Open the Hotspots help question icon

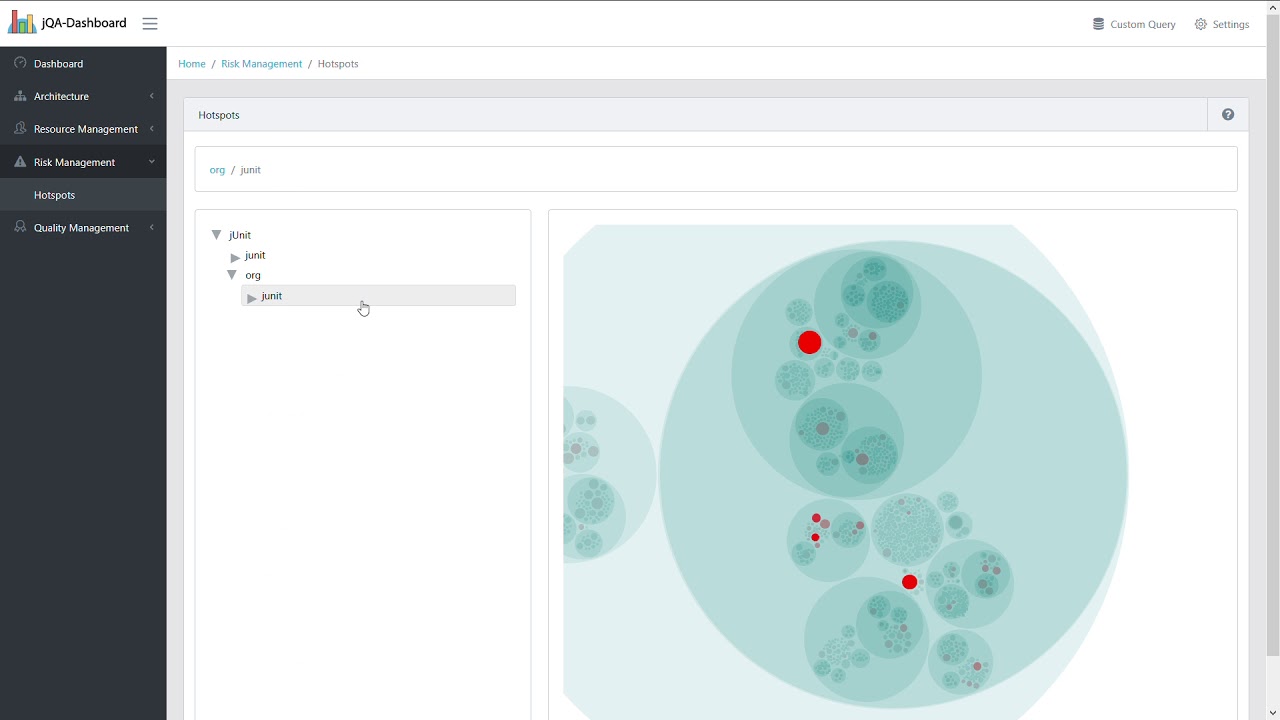[1228, 115]
